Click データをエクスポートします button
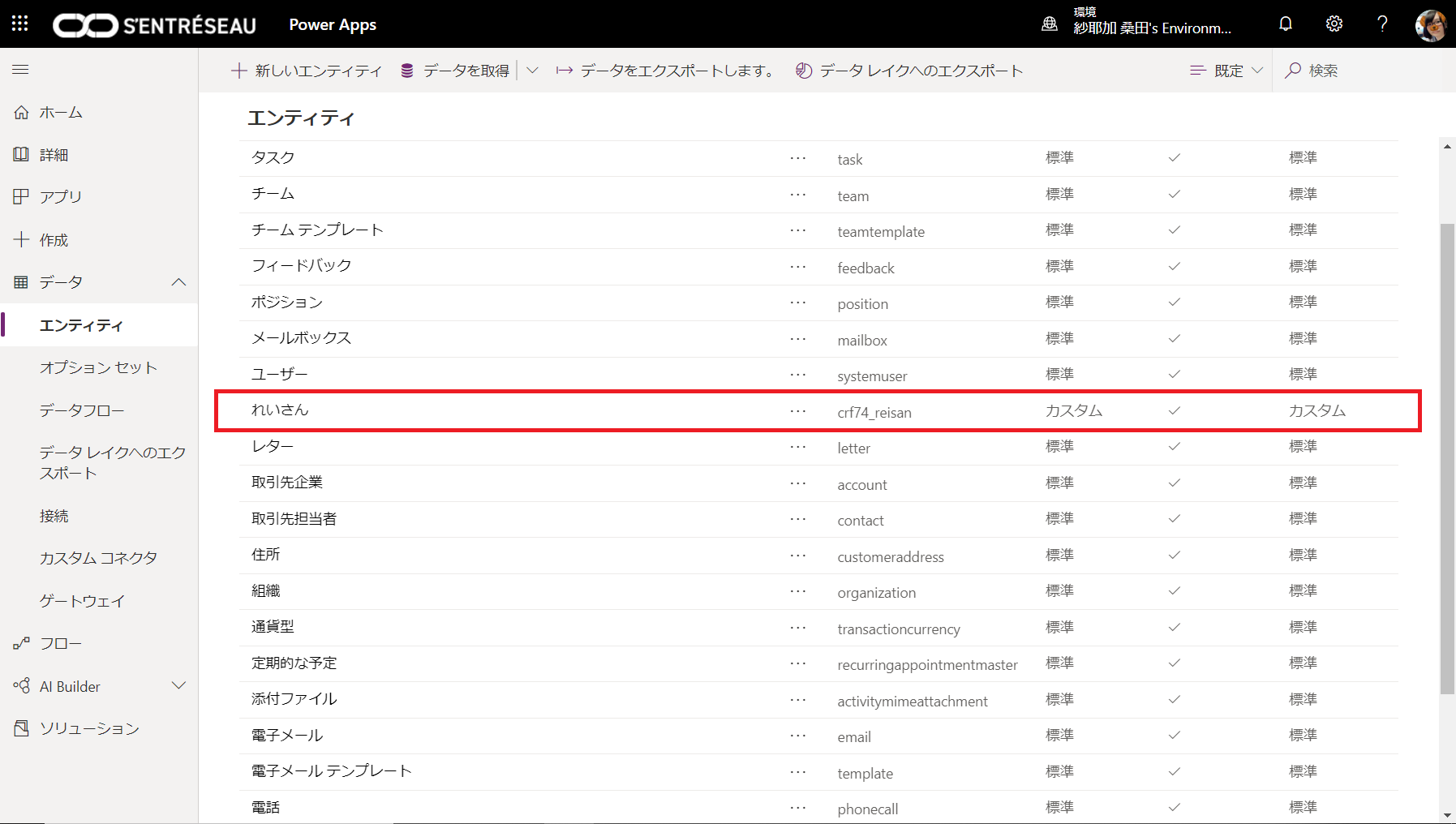 pos(665,71)
